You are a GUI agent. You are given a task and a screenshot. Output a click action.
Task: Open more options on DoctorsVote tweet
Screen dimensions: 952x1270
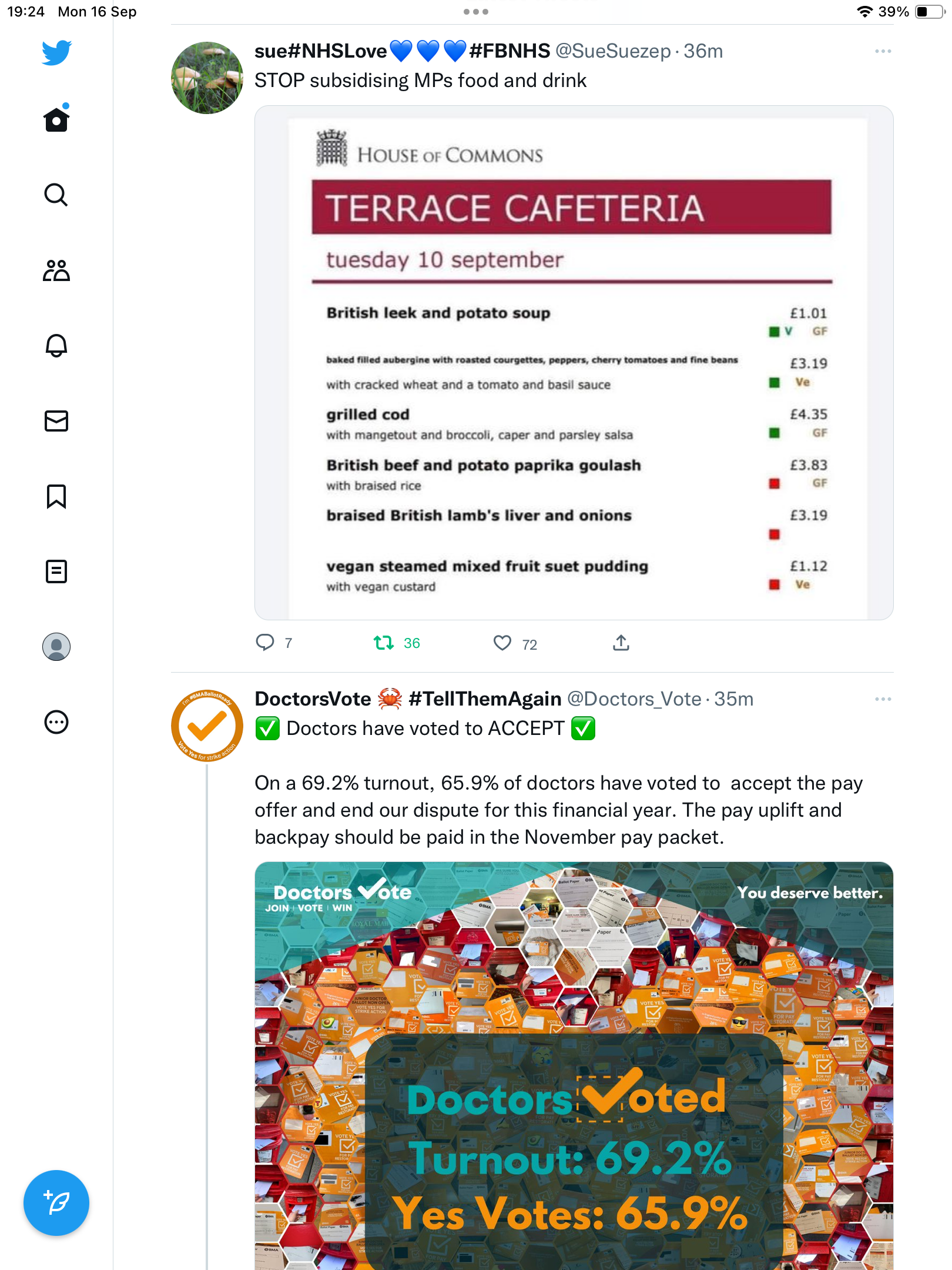[x=883, y=699]
